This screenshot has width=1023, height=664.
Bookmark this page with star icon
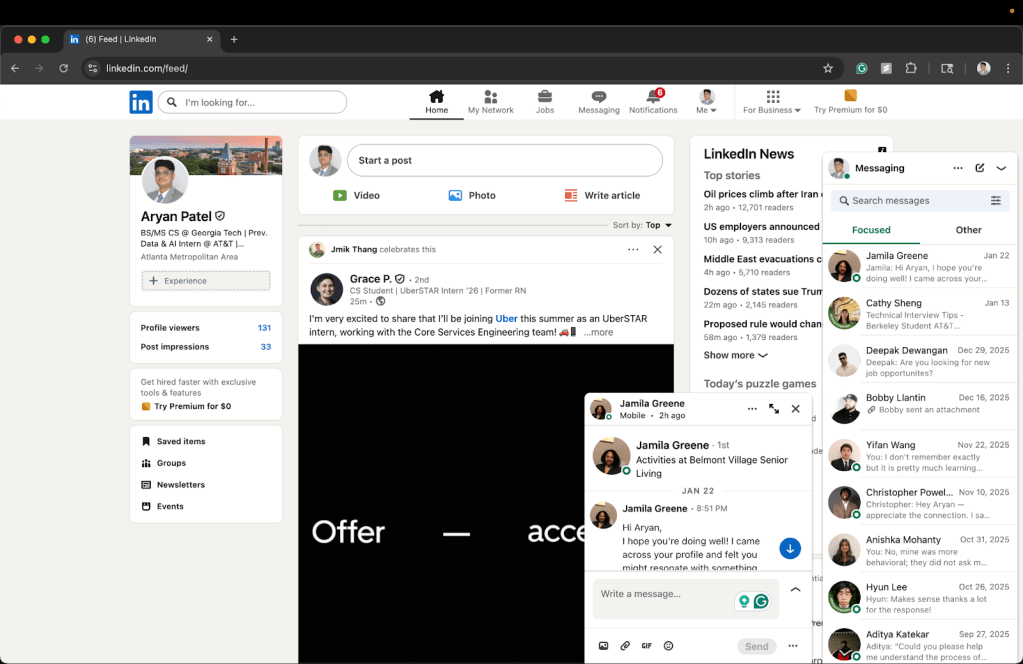point(828,68)
